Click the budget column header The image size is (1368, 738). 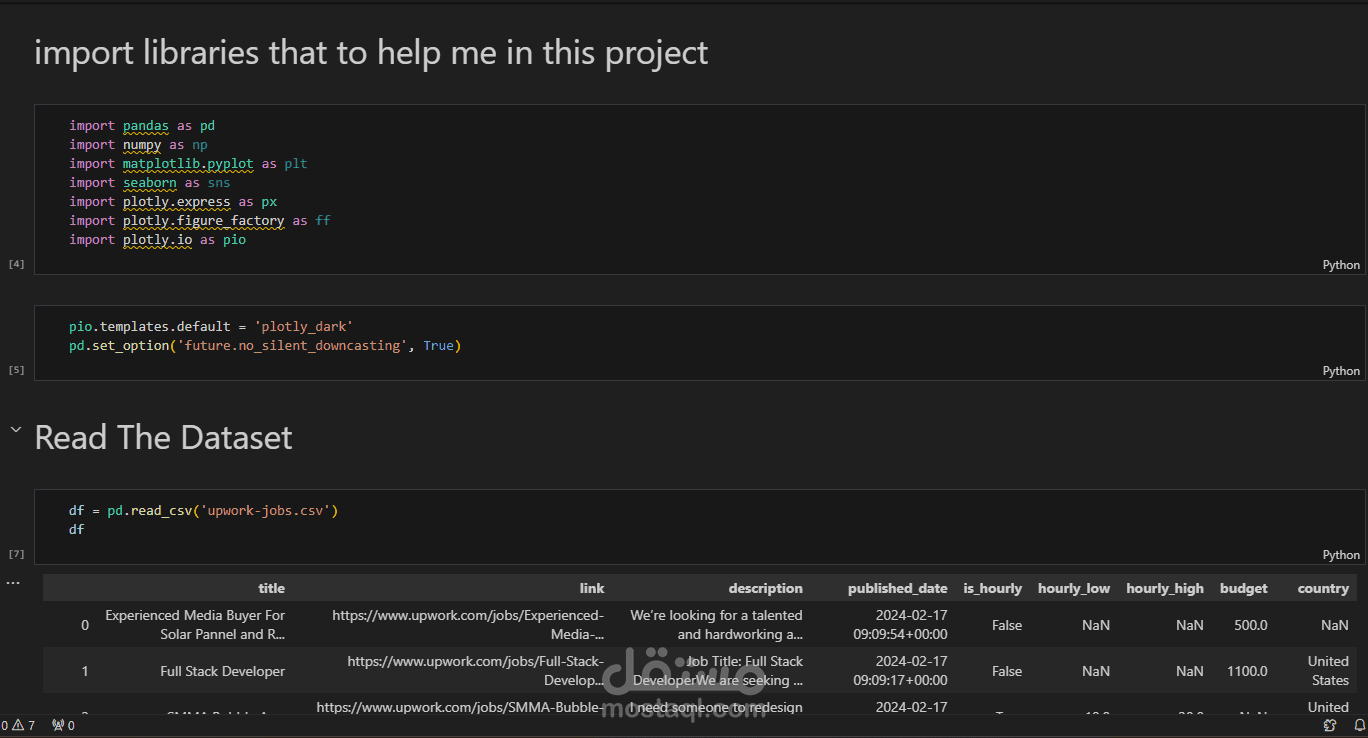[1243, 589]
